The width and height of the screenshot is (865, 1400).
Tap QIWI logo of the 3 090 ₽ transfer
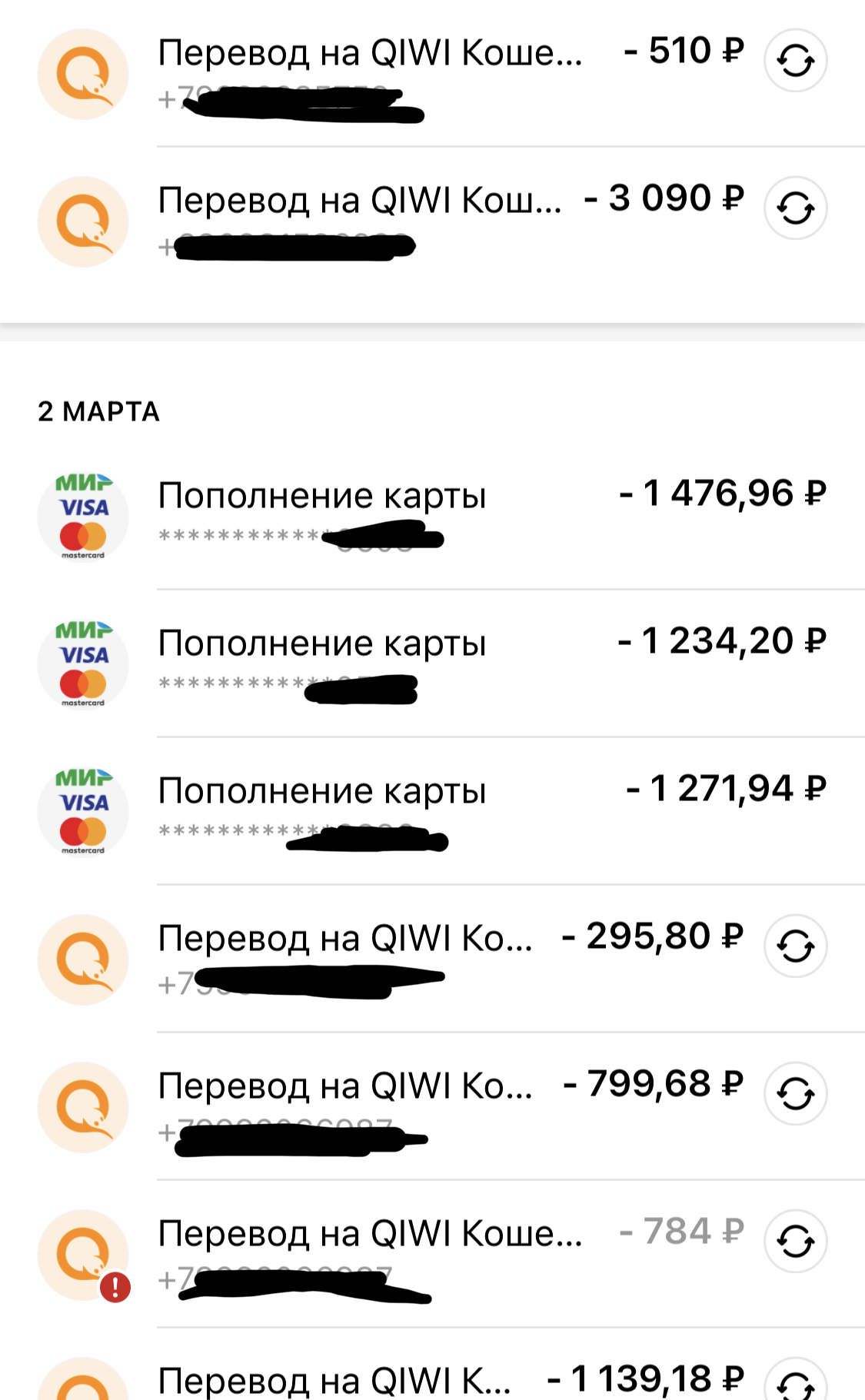pos(83,222)
